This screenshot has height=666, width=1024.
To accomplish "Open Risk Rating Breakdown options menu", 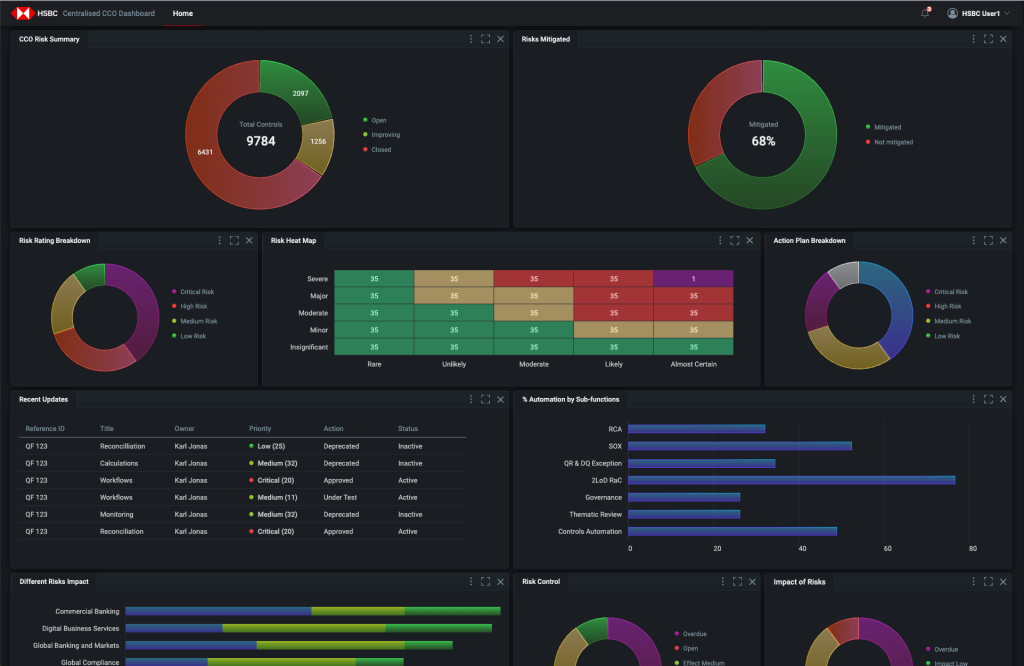I will [x=219, y=240].
